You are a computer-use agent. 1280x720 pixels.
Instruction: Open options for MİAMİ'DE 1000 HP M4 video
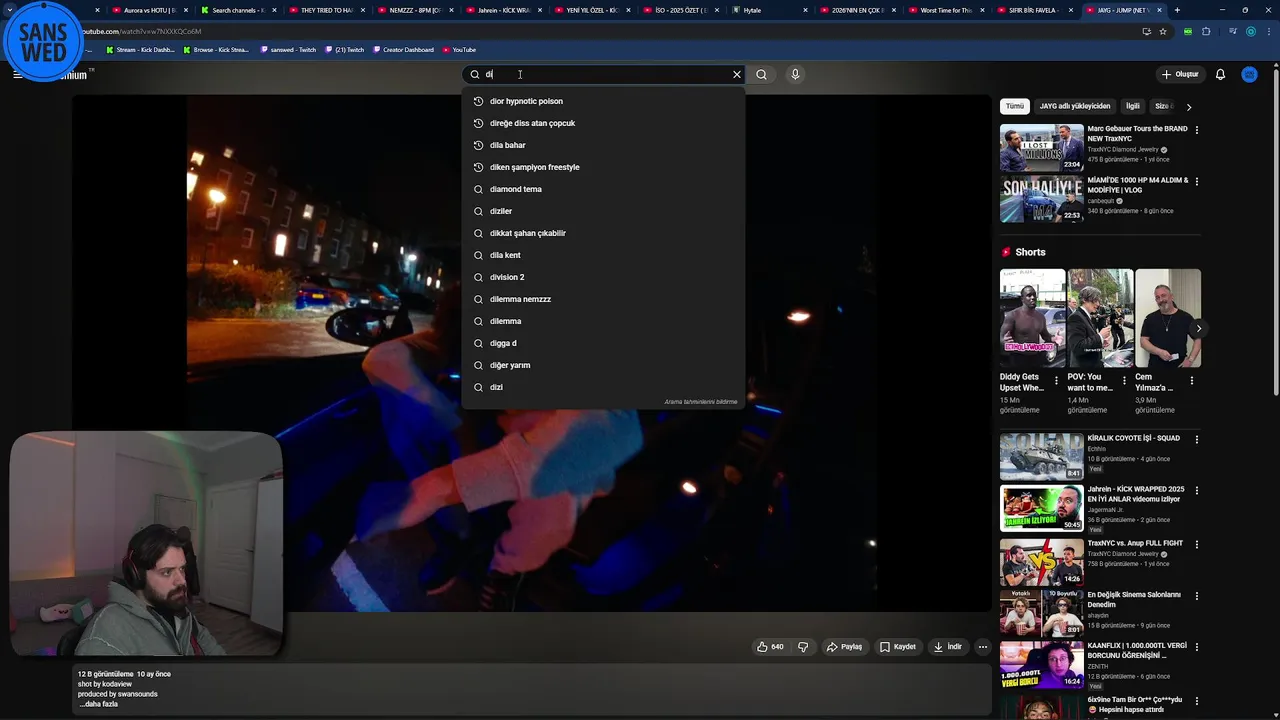click(1197, 182)
